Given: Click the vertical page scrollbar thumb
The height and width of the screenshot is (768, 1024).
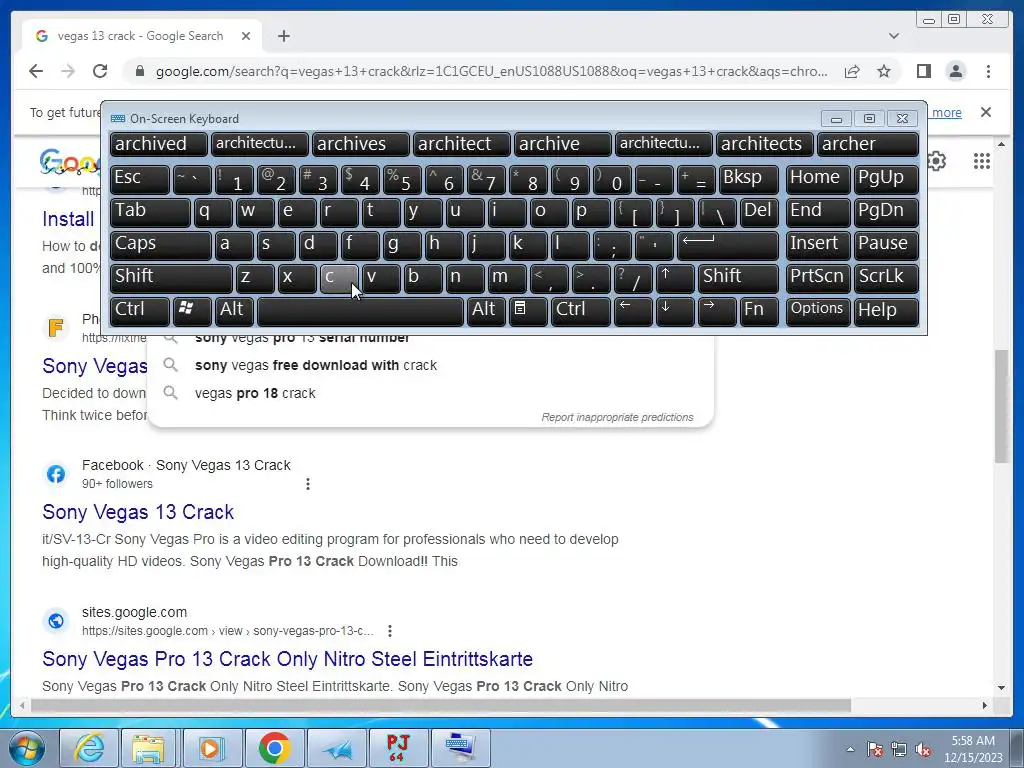Looking at the screenshot, I should point(1002,406).
